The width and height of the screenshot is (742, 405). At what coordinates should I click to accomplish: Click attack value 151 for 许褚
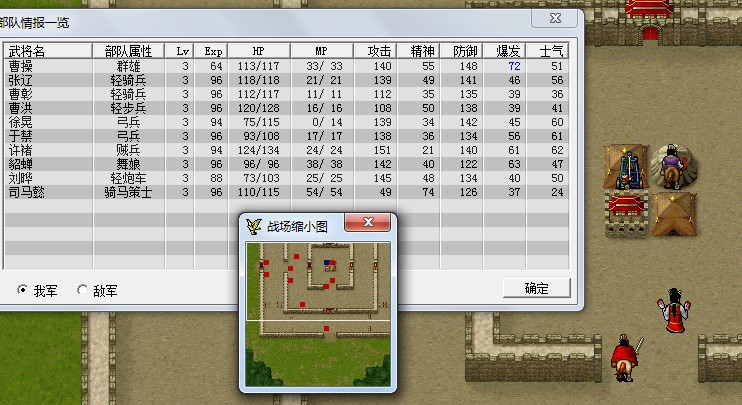pyautogui.click(x=382, y=150)
